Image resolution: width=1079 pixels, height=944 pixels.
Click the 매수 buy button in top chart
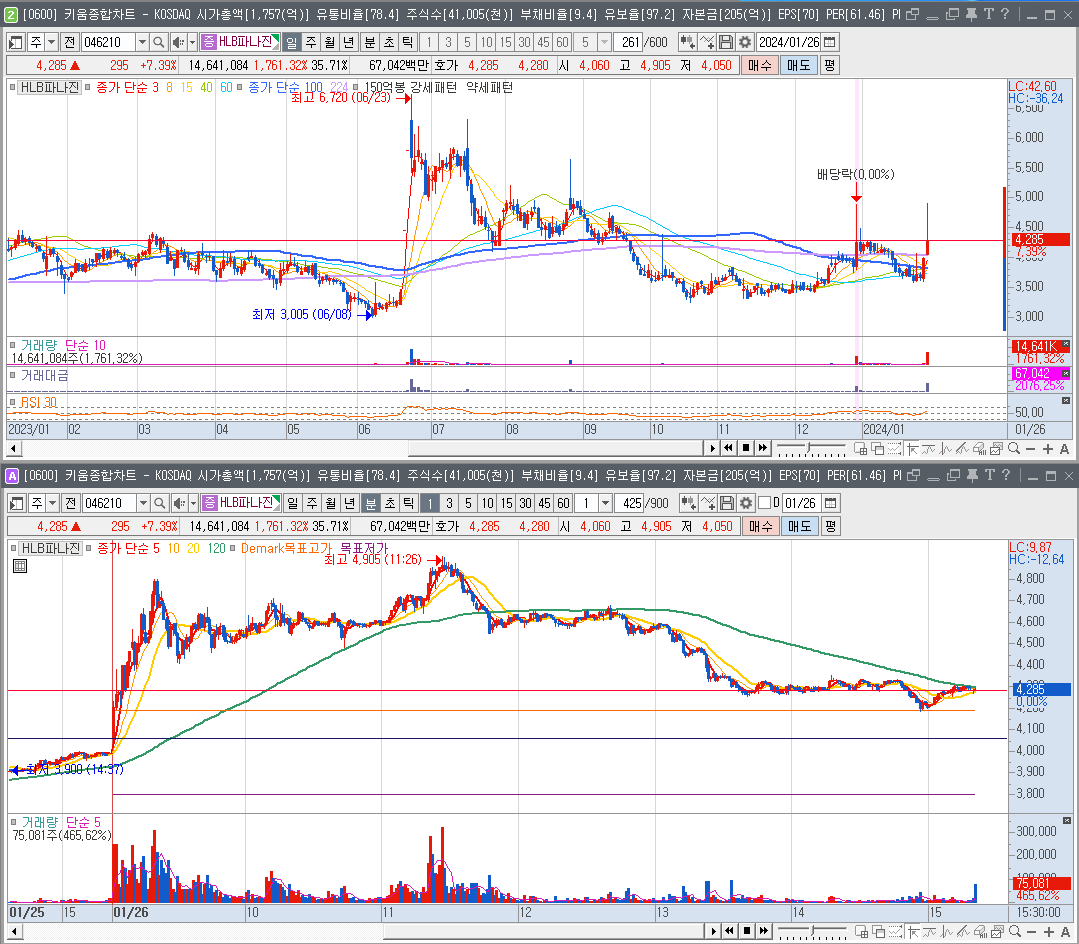coord(760,65)
